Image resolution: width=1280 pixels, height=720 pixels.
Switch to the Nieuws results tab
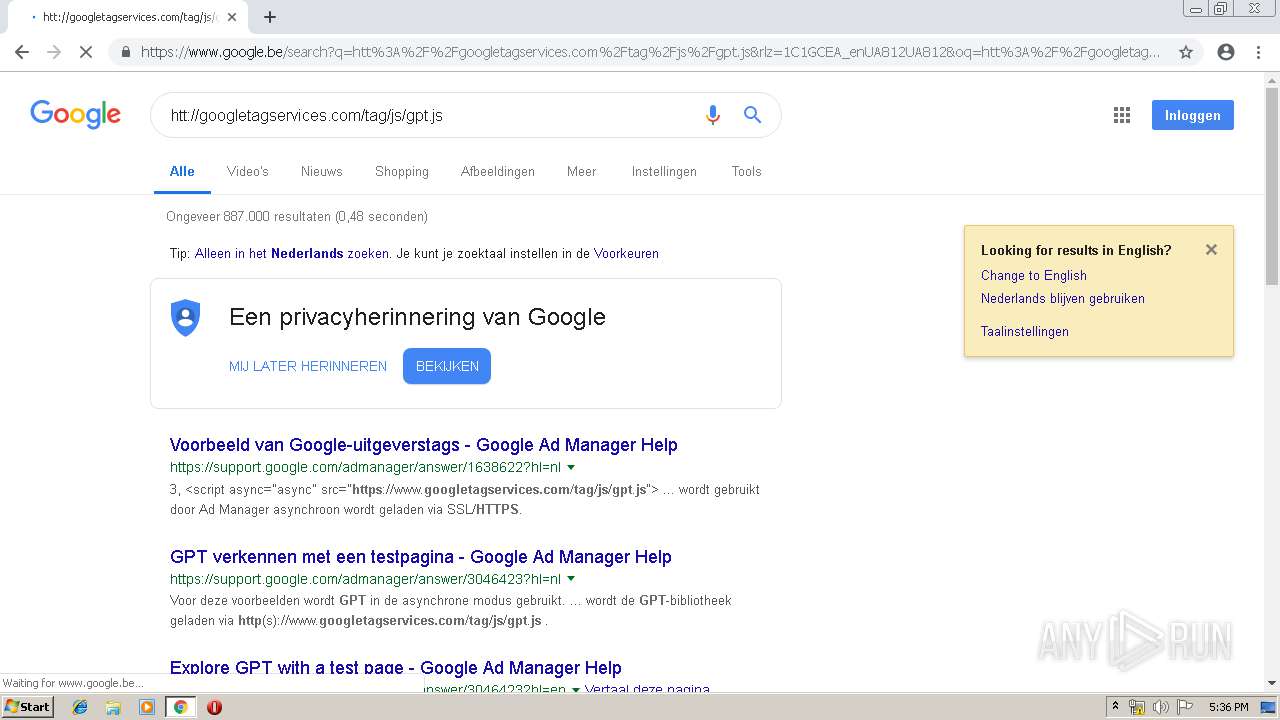coord(322,171)
